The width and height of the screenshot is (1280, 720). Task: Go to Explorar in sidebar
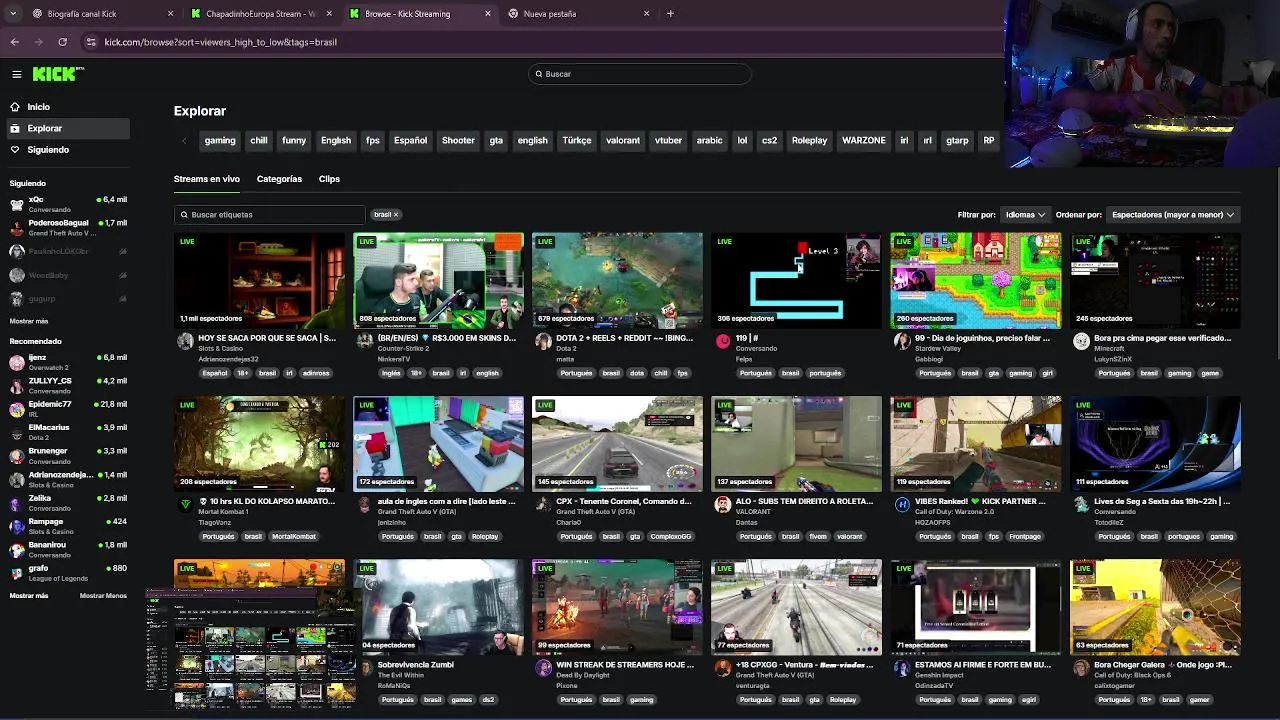(x=66, y=128)
